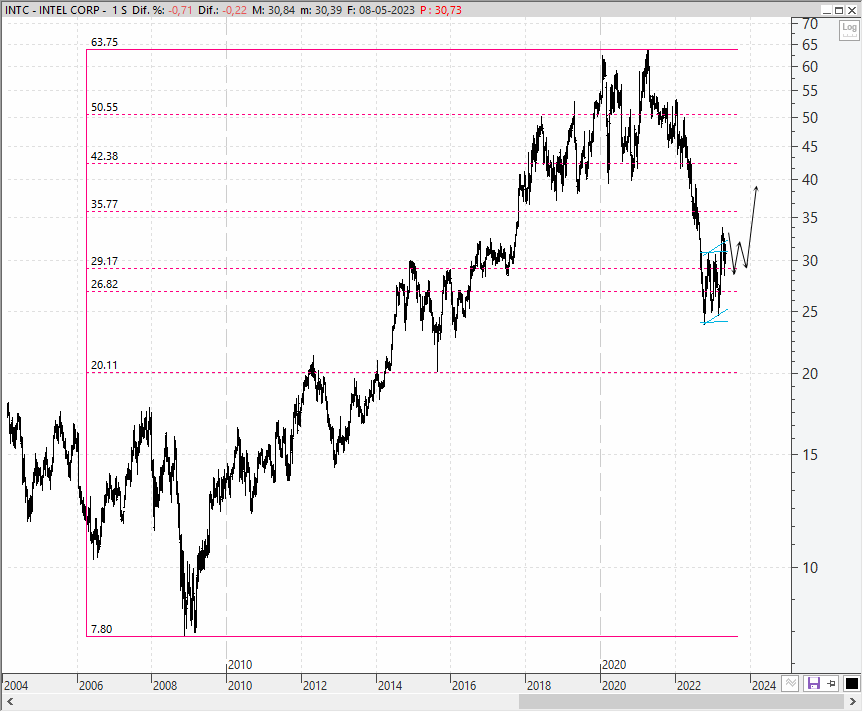The width and height of the screenshot is (863, 712).
Task: Click the 10 label on price axis
Action: tap(810, 568)
